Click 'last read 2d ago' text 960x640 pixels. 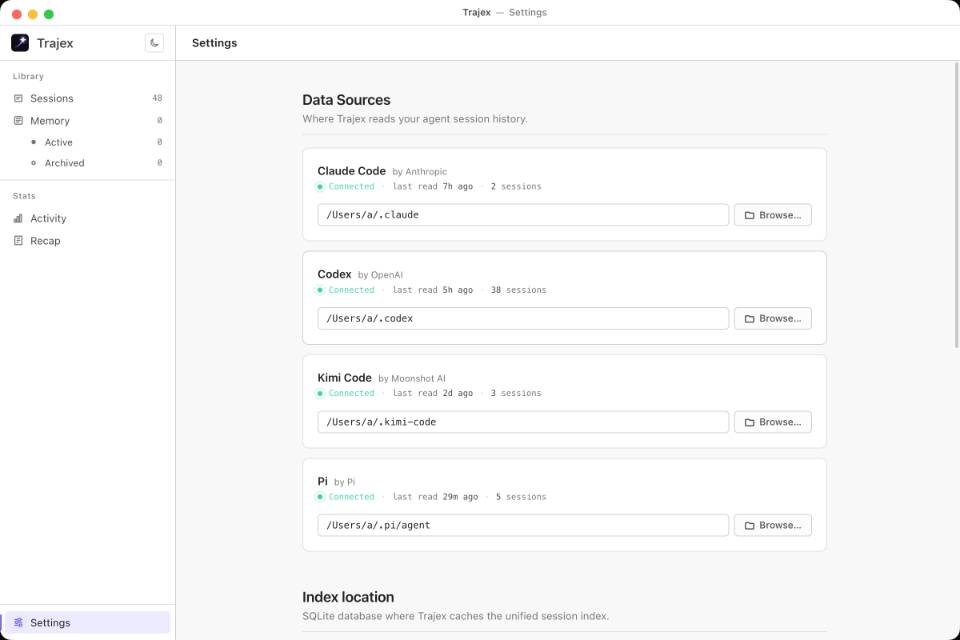point(433,393)
